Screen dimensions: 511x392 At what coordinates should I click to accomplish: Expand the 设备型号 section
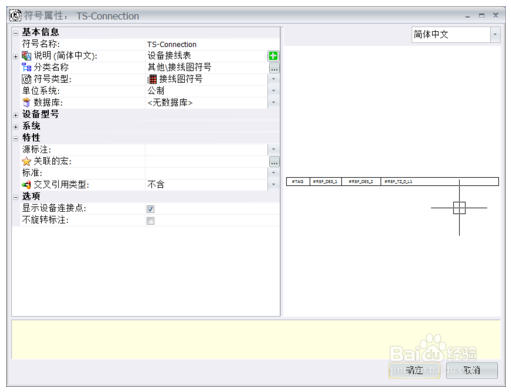point(16,115)
